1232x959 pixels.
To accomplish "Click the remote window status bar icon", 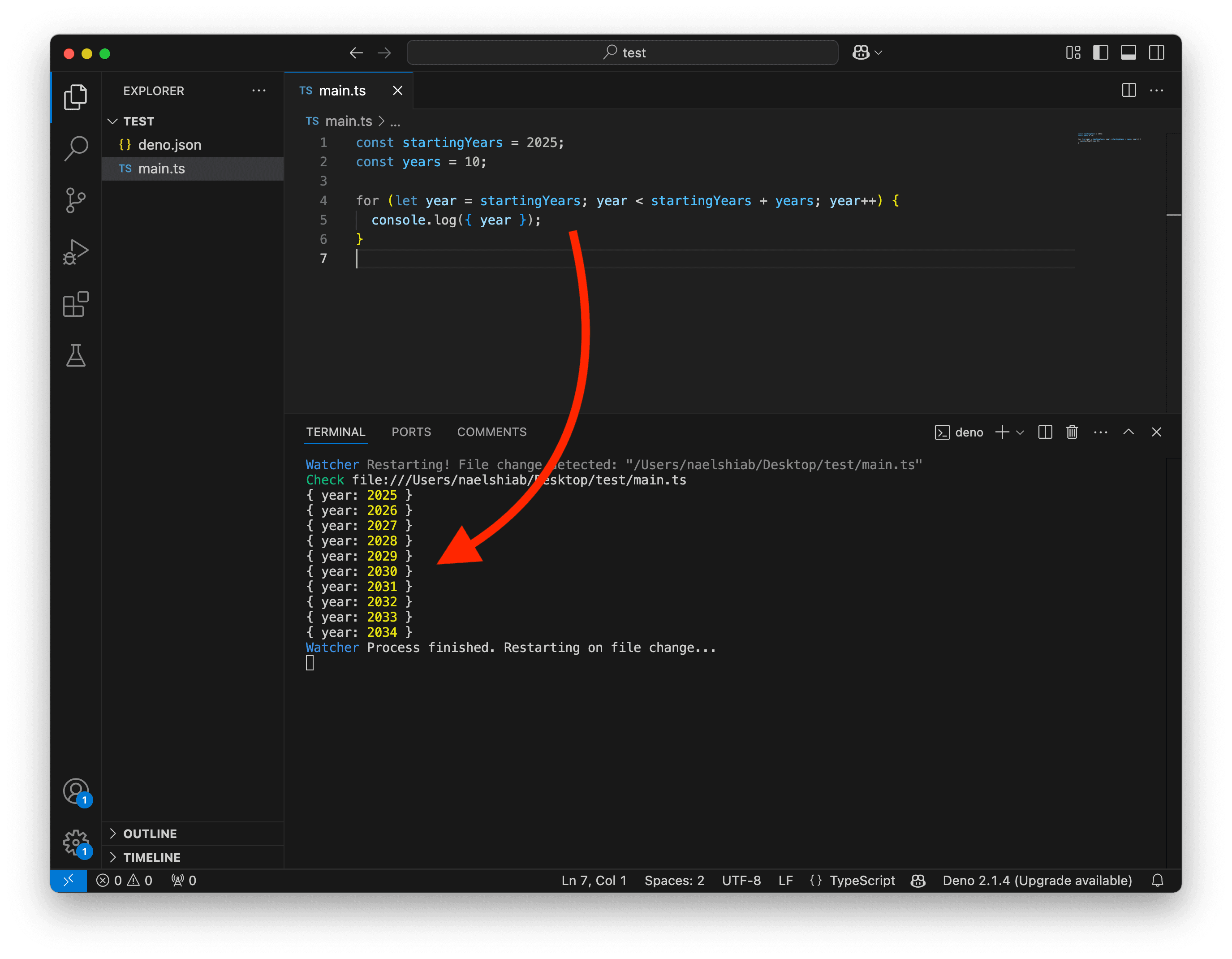I will pos(68,880).
